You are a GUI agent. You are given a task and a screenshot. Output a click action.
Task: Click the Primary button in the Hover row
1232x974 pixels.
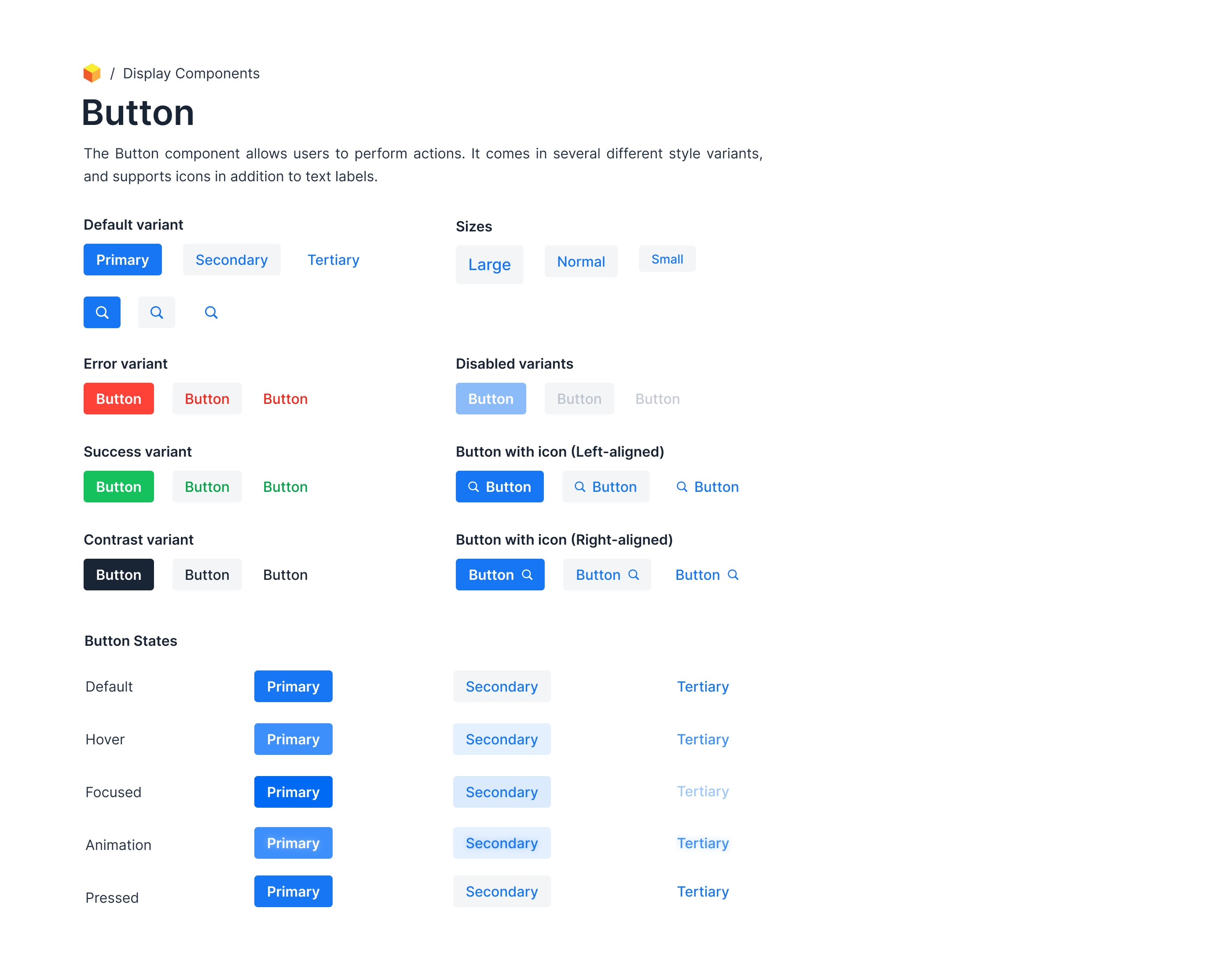point(293,739)
